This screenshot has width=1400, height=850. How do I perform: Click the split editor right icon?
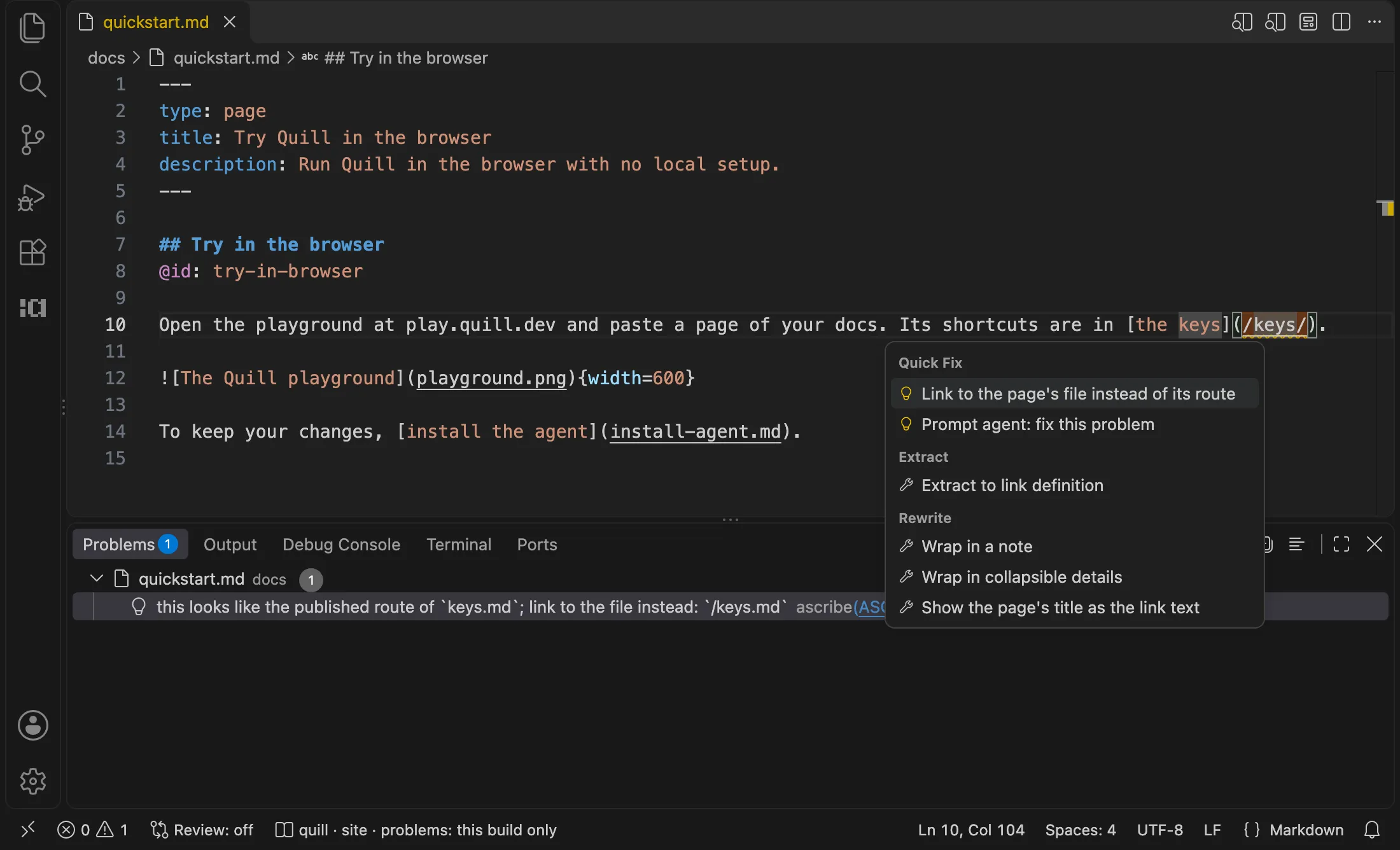point(1341,22)
